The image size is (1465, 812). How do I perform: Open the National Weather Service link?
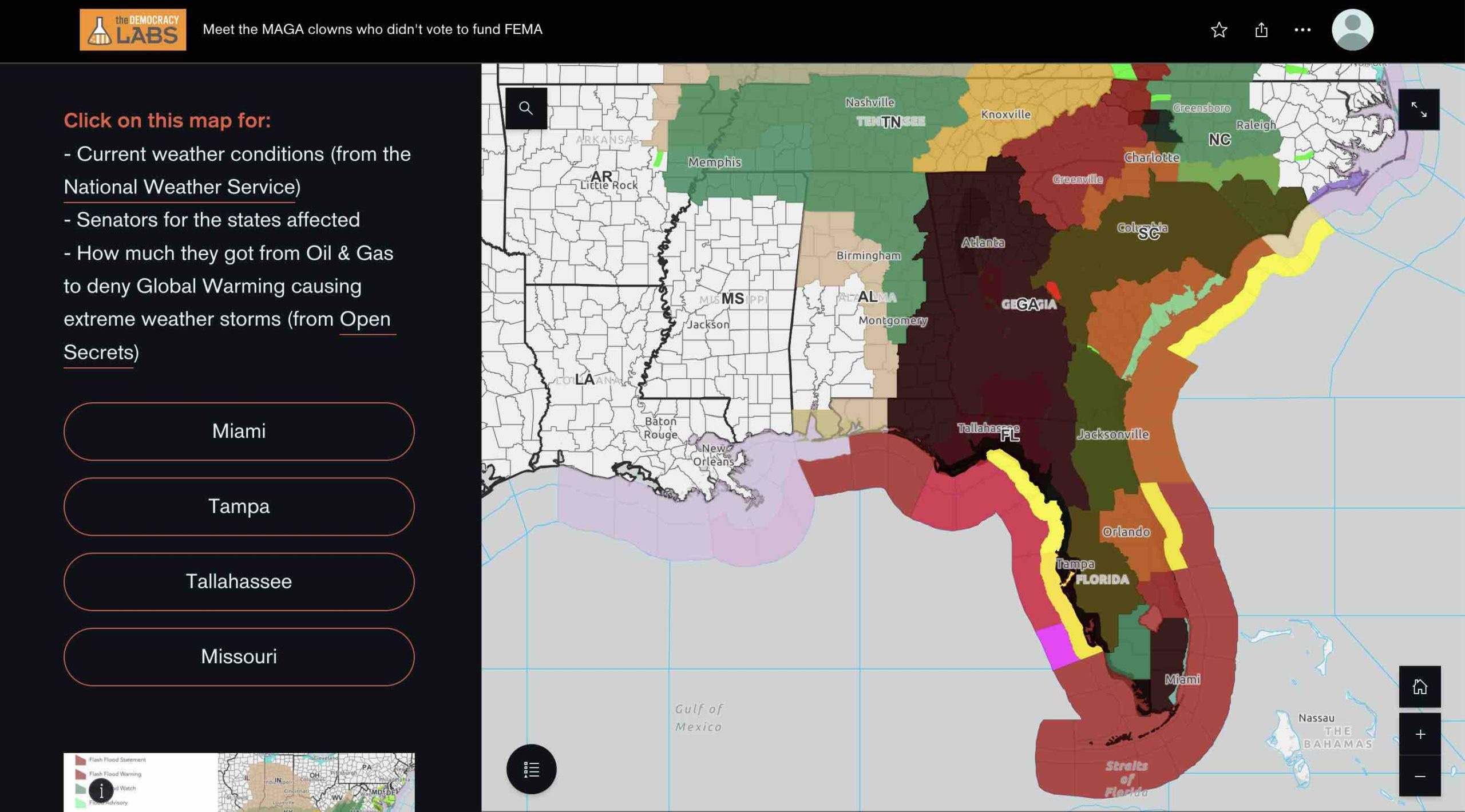[x=180, y=187]
